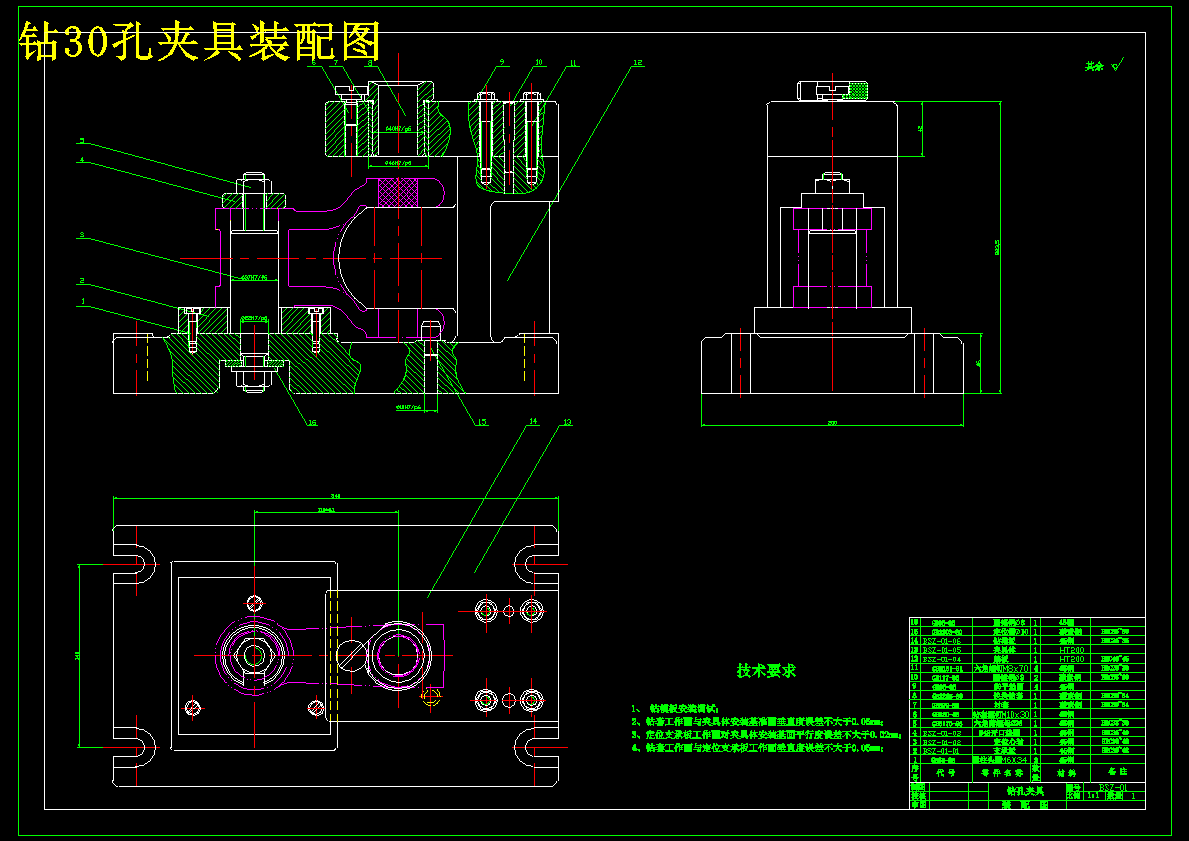Screen dimensions: 1189x841
Task: Click parts list code BSZ-01-02
Action: (x=942, y=742)
